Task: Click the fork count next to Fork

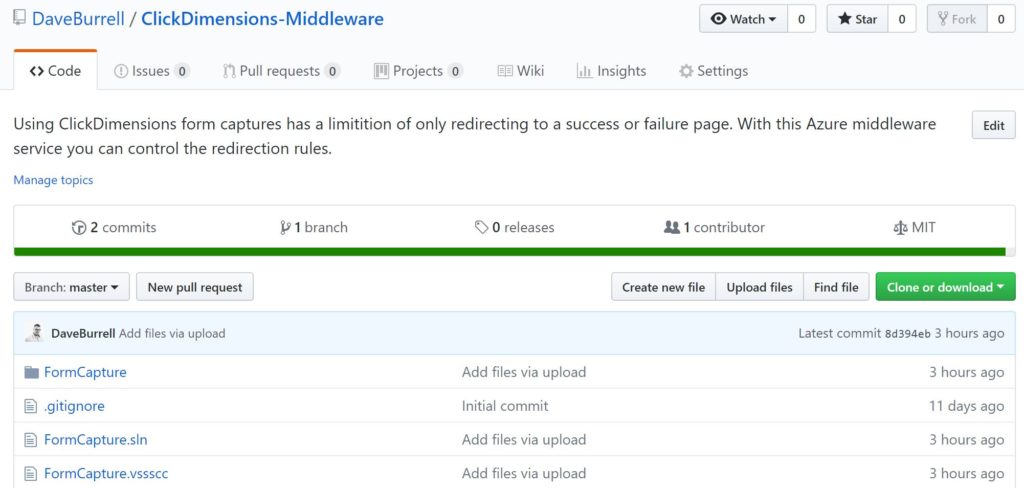Action: pyautogui.click(x=1000, y=19)
